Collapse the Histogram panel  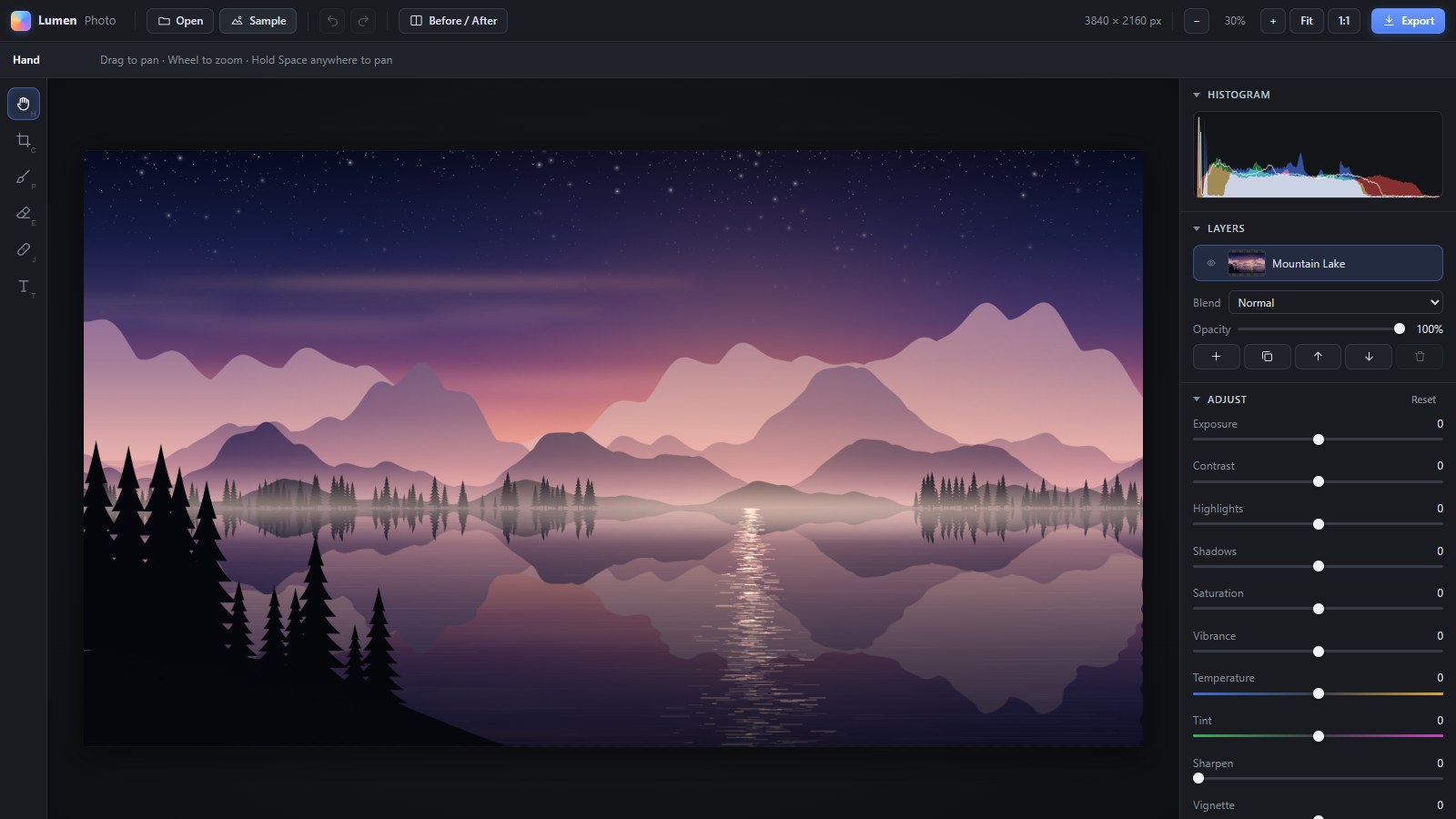[1197, 95]
